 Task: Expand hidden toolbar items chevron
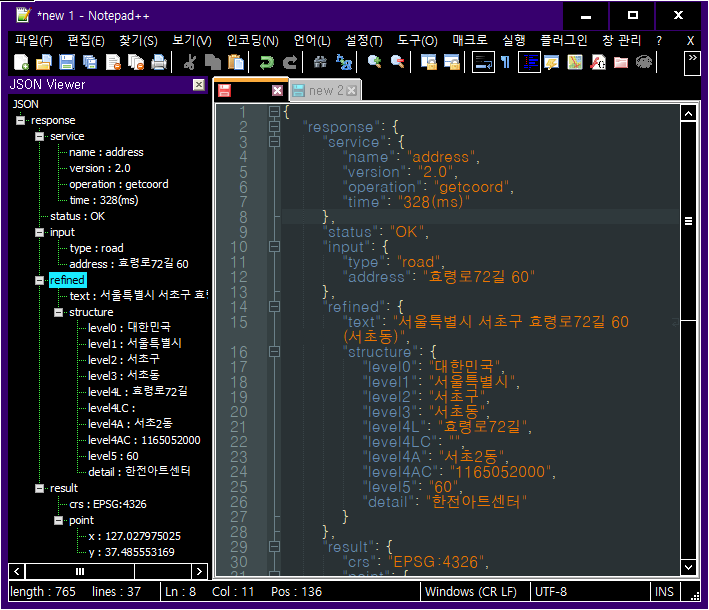pyautogui.click(x=692, y=63)
